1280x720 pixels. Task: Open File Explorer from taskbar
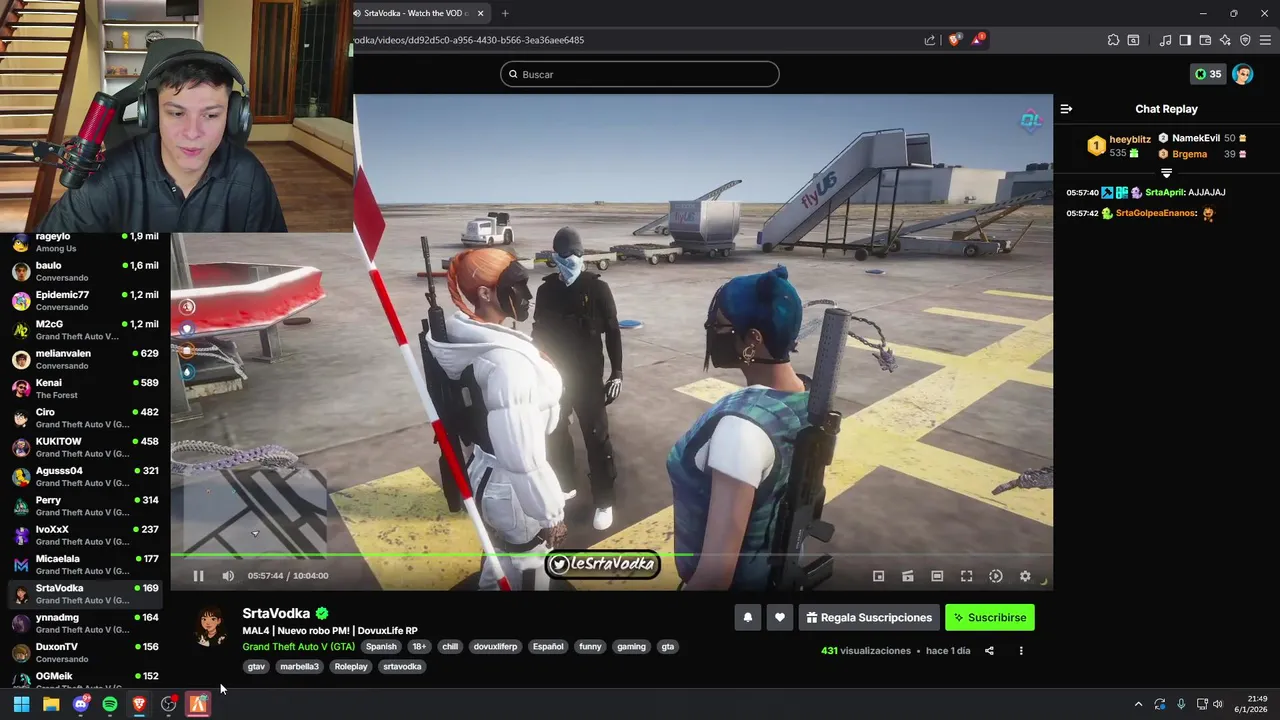click(51, 704)
